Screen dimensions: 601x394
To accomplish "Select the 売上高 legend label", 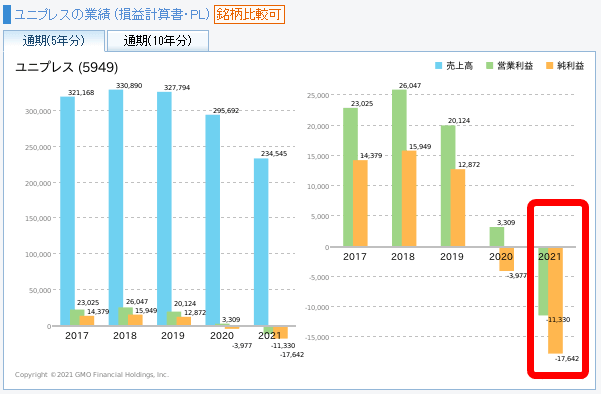I will [x=459, y=66].
